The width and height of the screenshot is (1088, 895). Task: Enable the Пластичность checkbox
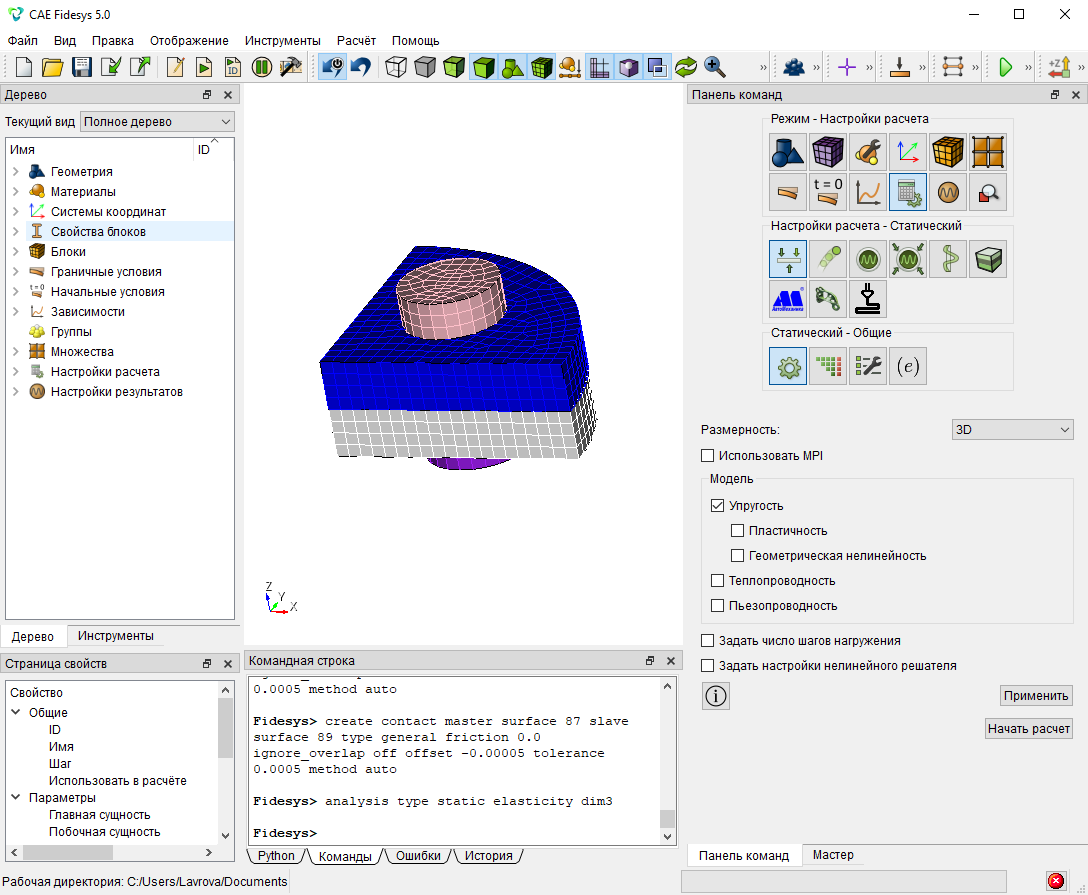[x=738, y=531]
